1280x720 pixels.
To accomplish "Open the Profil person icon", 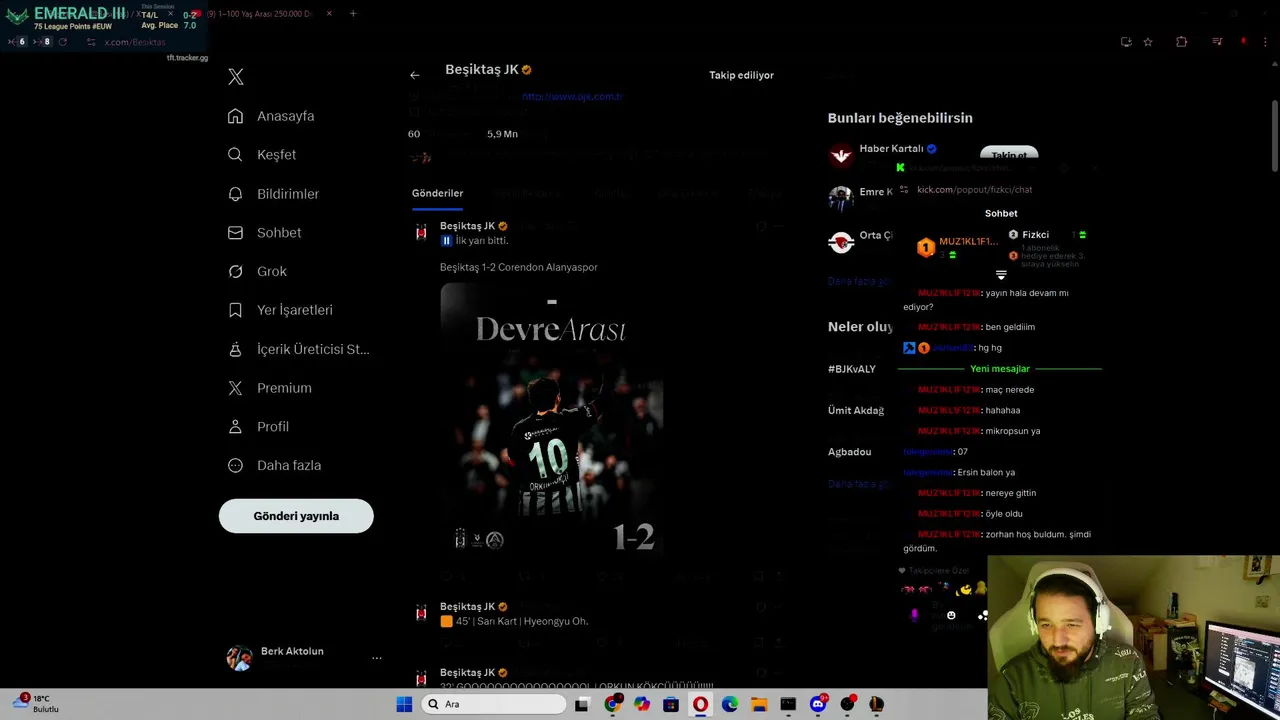I will tap(235, 427).
